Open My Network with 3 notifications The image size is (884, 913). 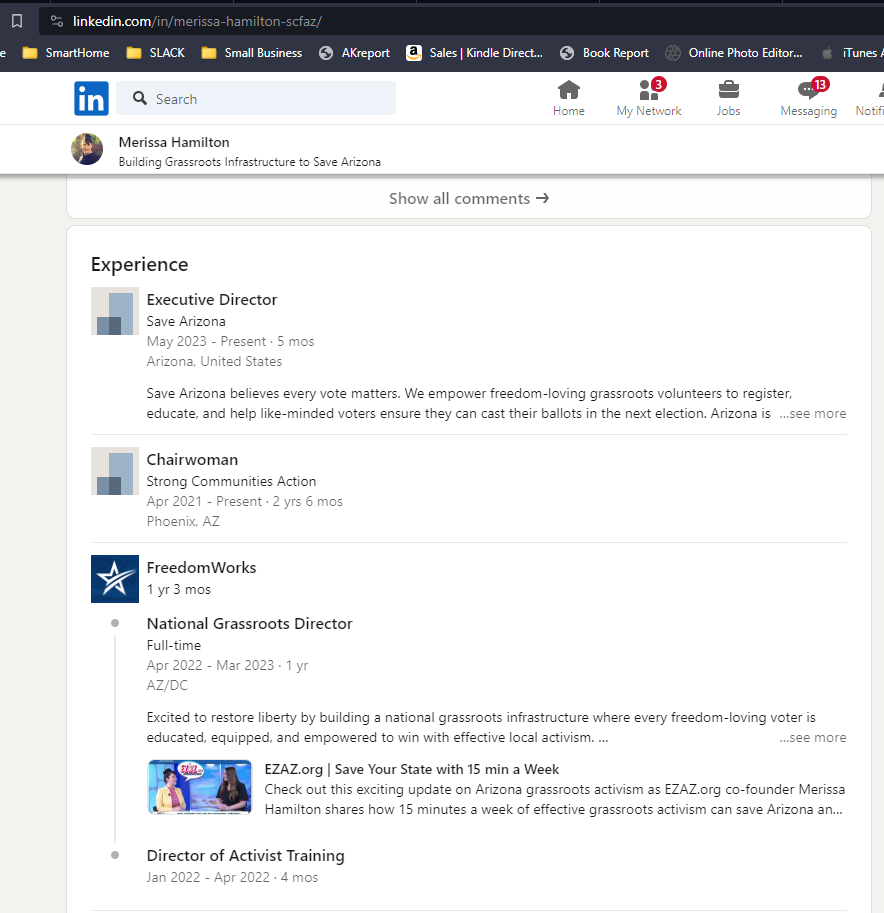[x=649, y=98]
